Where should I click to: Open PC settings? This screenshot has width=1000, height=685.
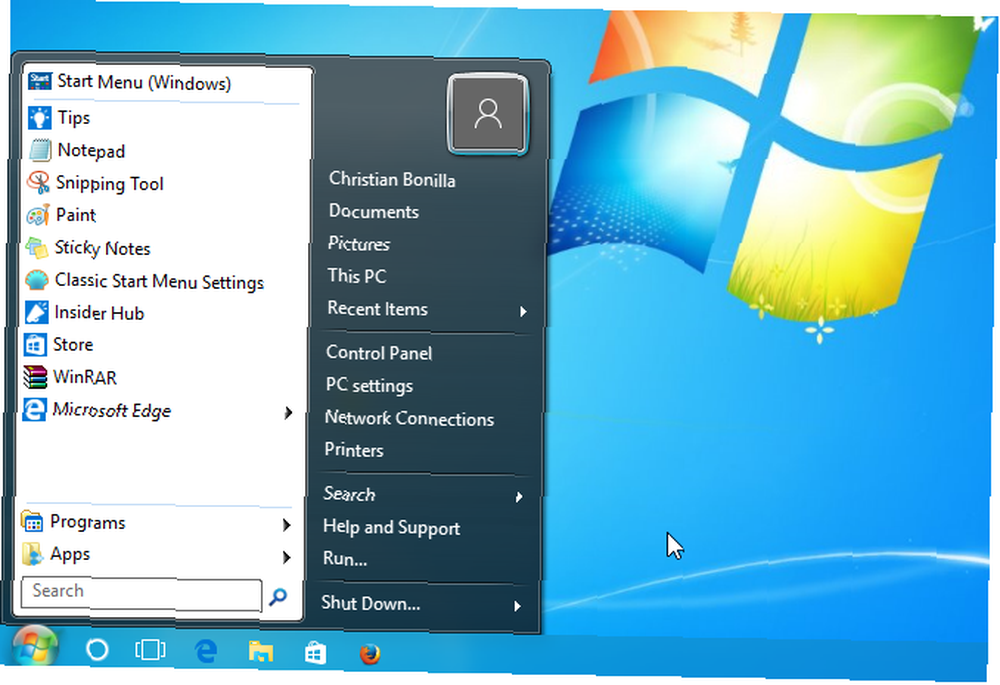click(x=369, y=385)
